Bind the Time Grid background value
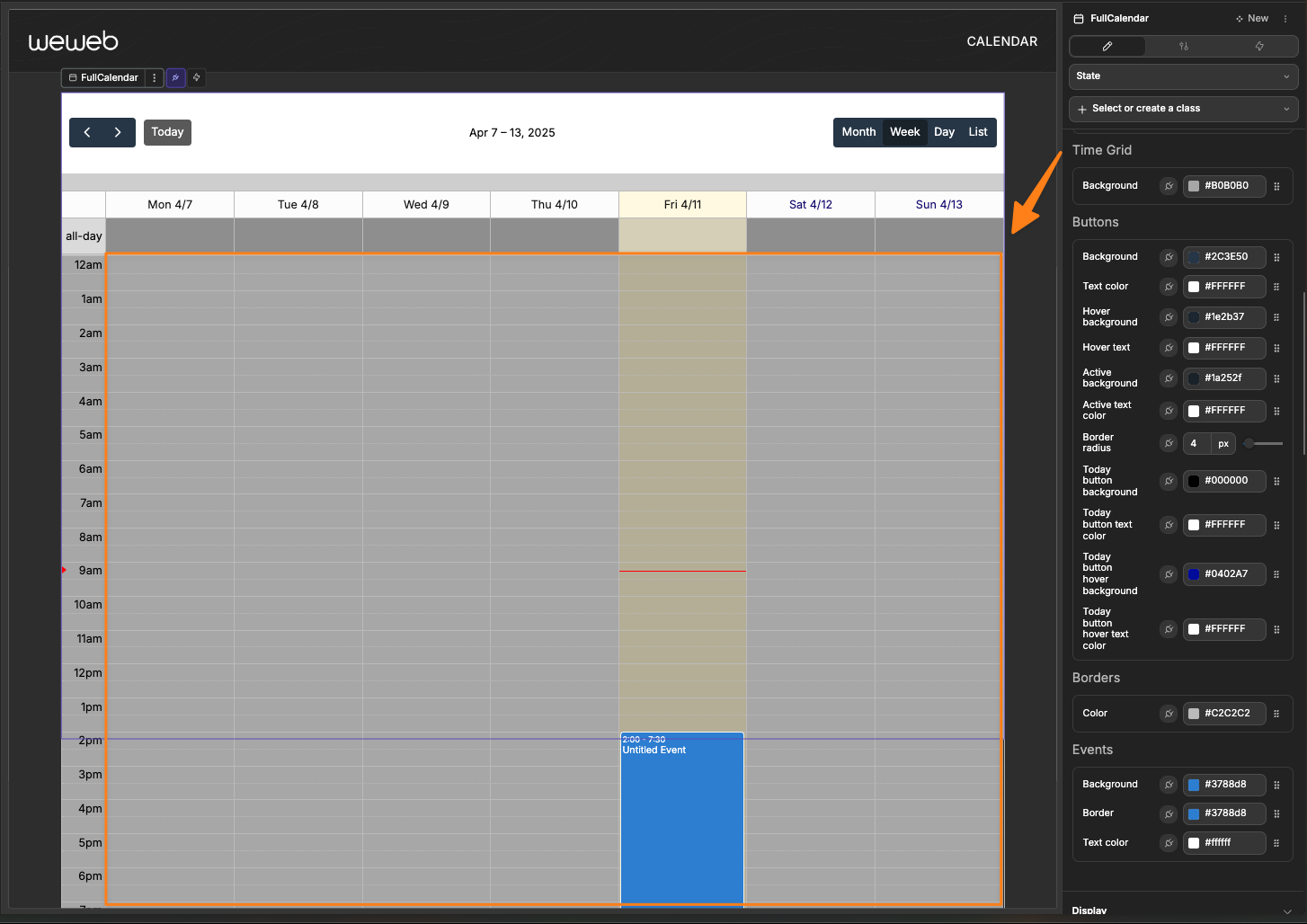 click(1169, 186)
